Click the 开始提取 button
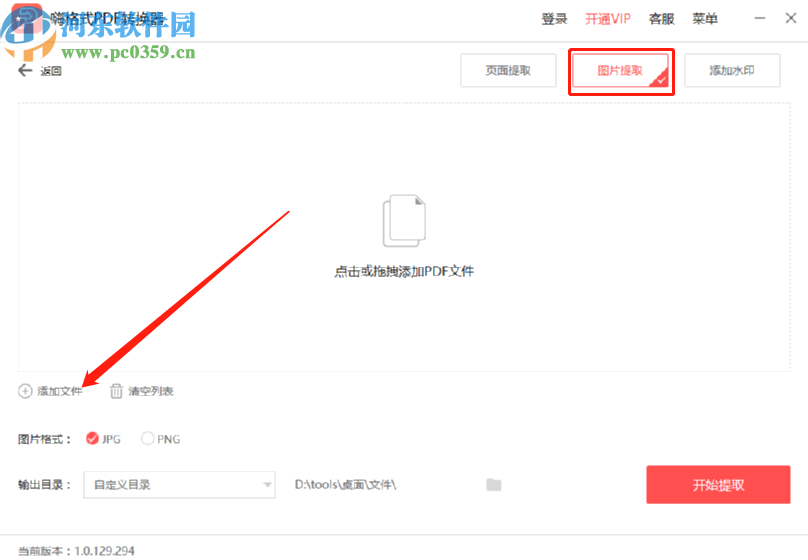 pos(718,485)
